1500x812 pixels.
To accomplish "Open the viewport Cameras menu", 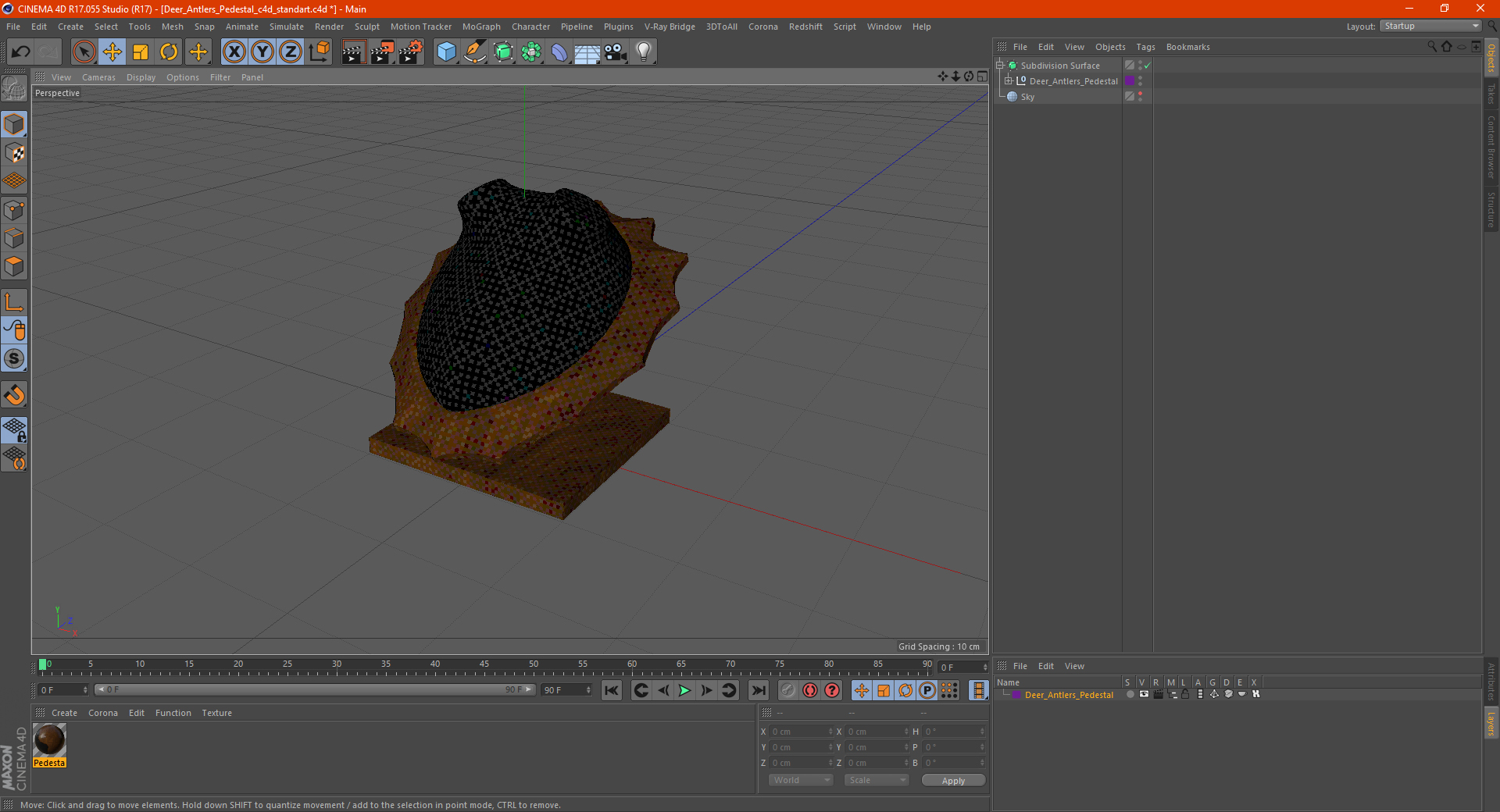I will pyautogui.click(x=98, y=77).
